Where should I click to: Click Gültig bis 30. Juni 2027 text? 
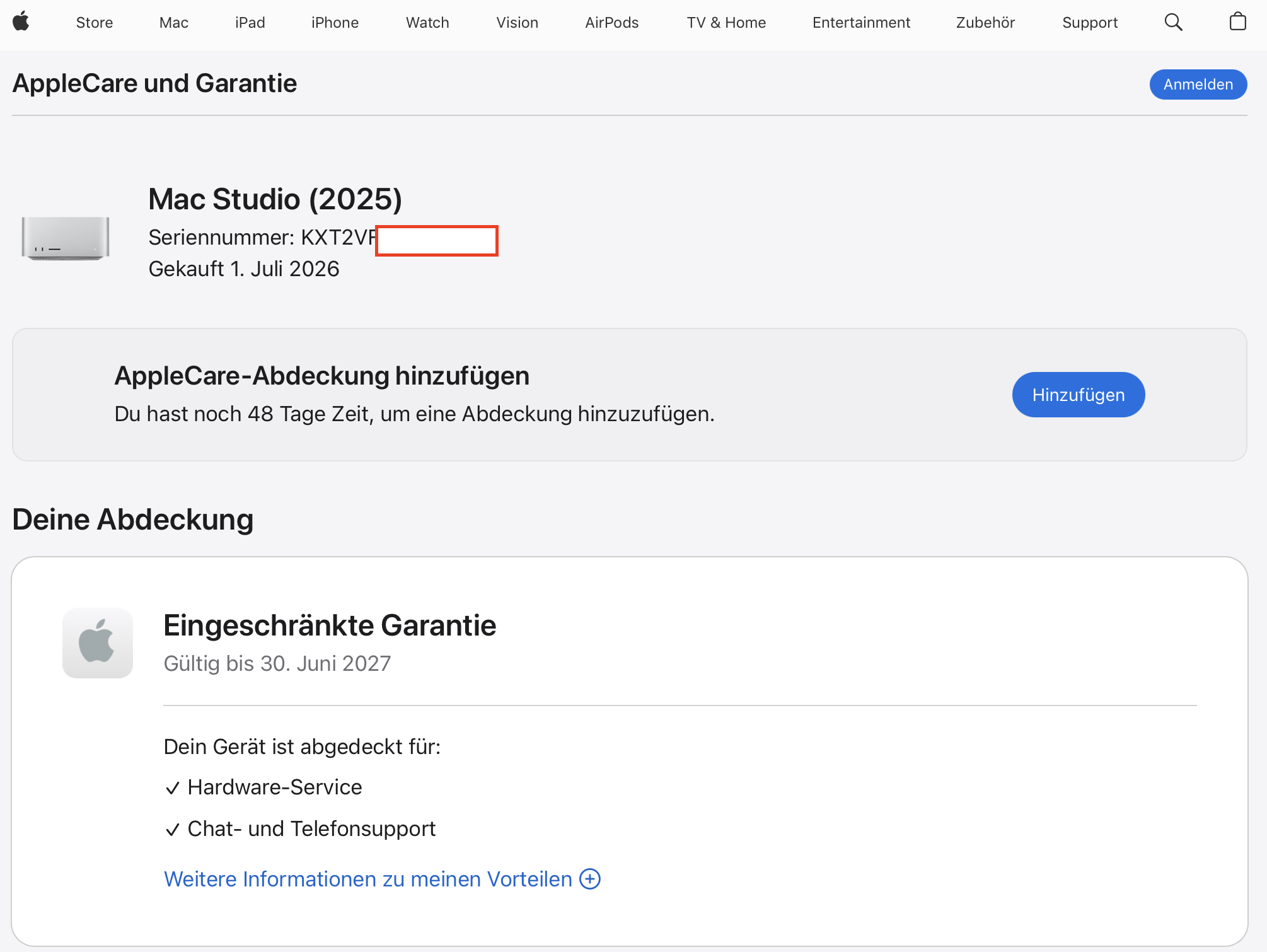pyautogui.click(x=277, y=664)
